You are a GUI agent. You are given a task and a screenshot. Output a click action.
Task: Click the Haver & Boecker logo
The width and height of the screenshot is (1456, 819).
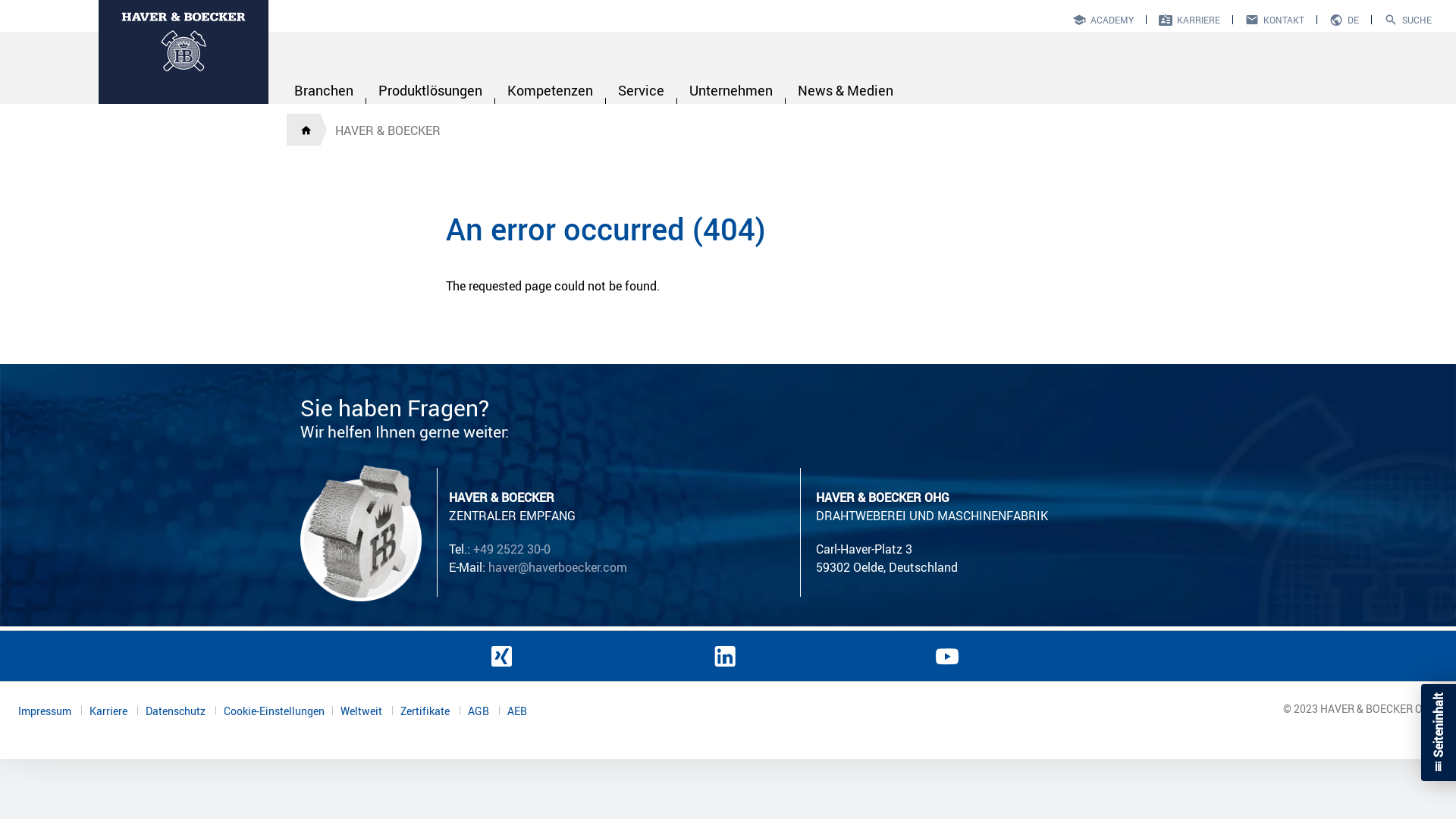(184, 51)
